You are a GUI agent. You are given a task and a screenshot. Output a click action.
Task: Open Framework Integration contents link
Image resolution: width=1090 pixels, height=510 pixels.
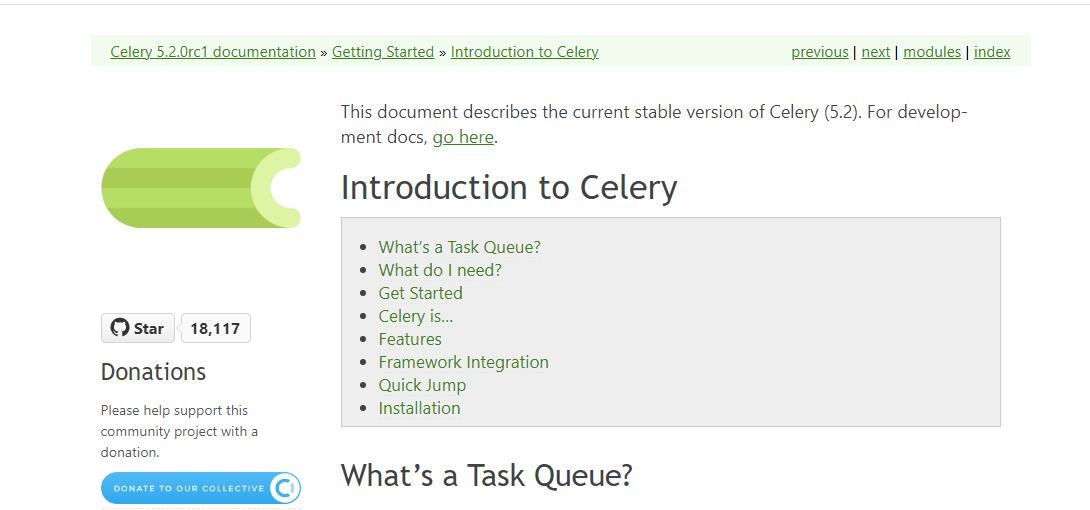pos(463,362)
